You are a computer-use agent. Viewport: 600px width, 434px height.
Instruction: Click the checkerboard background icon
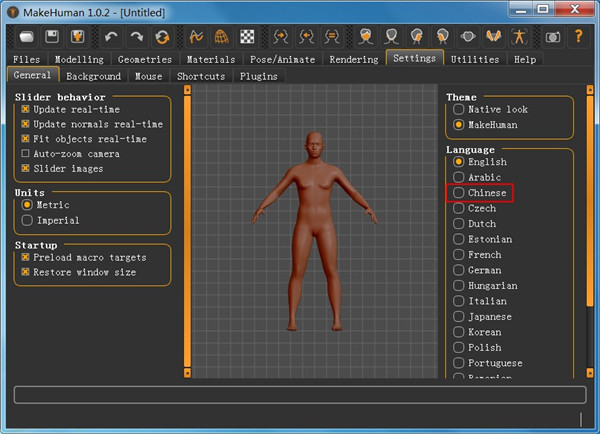pos(246,36)
